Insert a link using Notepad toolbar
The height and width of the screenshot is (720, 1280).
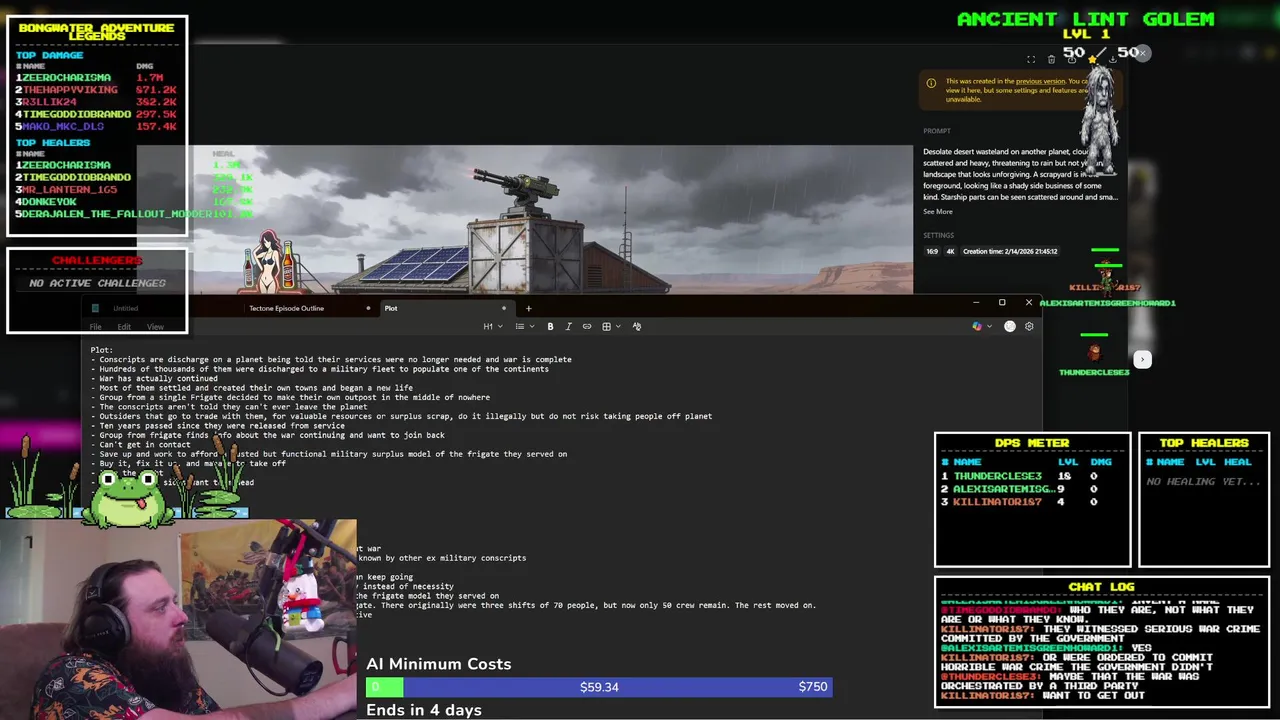(x=587, y=326)
